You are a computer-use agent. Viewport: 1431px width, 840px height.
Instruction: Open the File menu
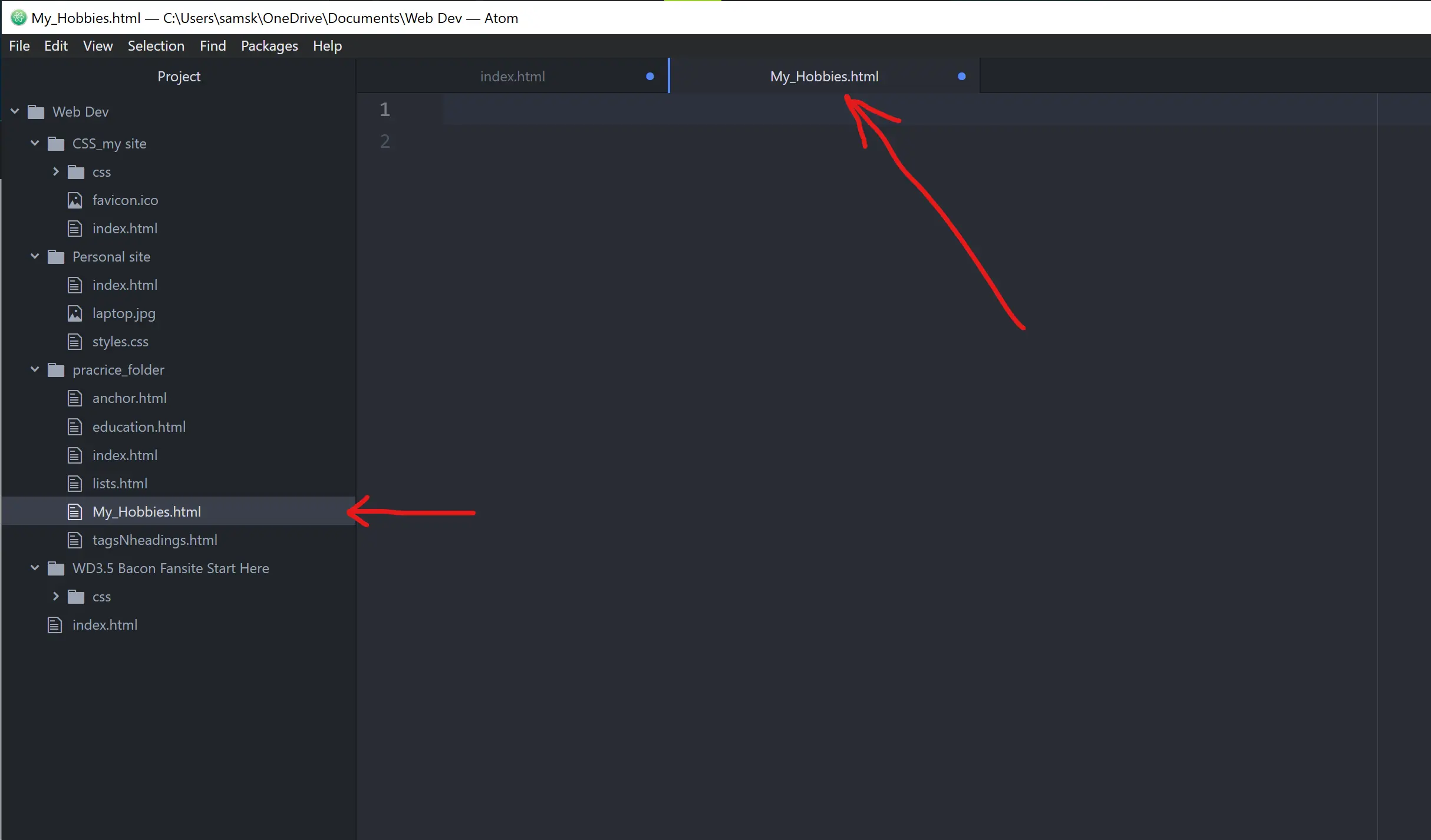19,46
